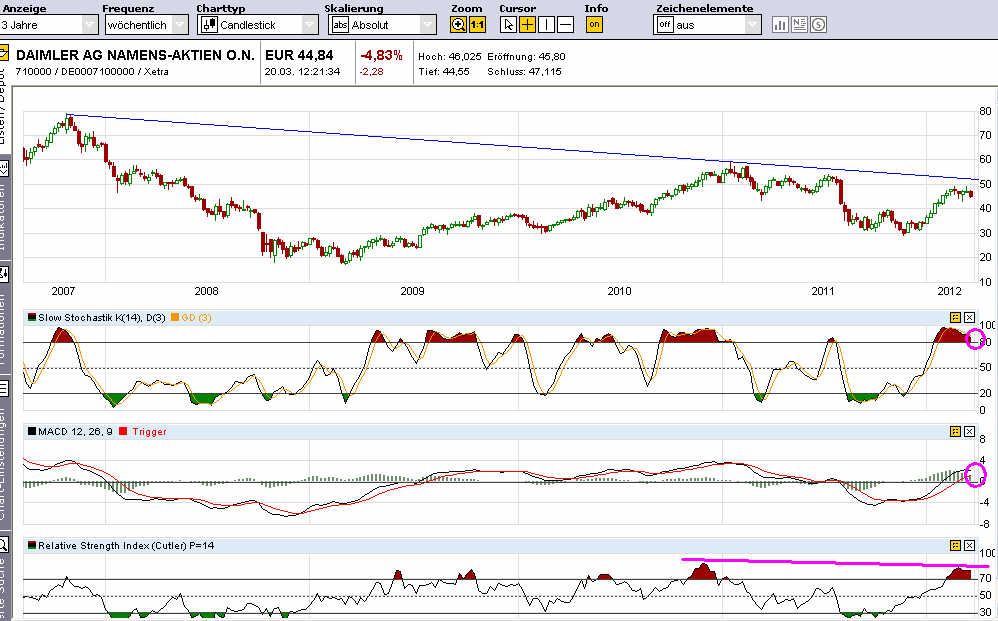Select the horizontal line cursor mode
Viewport: 998px width, 621px height.
click(565, 25)
